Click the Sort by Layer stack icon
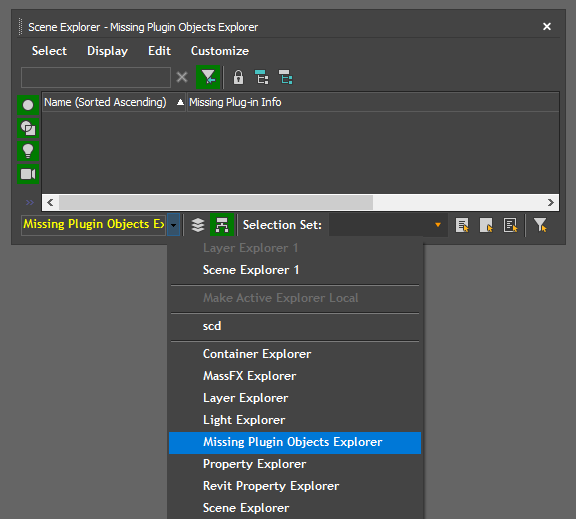Screen dimensions: 576x519 [198, 225]
